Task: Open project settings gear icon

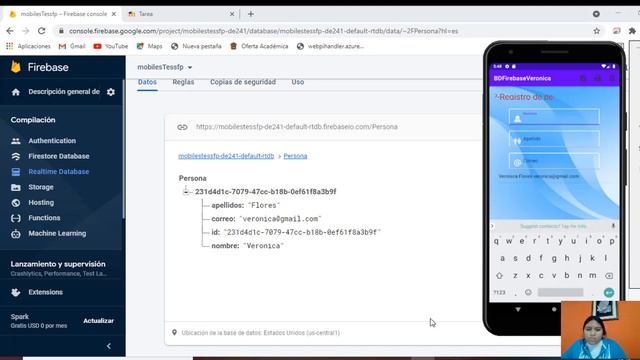Action: pos(111,92)
